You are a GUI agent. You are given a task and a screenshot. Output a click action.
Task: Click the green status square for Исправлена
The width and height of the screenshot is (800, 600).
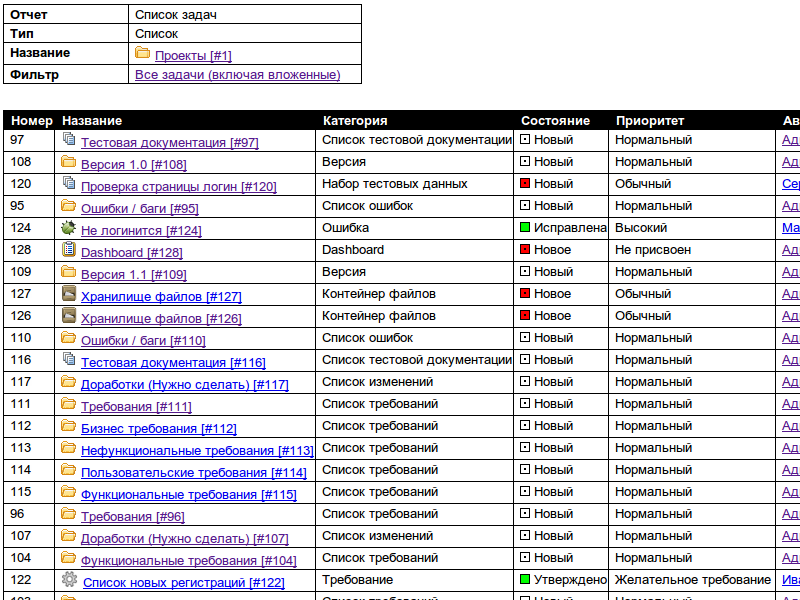(x=525, y=228)
